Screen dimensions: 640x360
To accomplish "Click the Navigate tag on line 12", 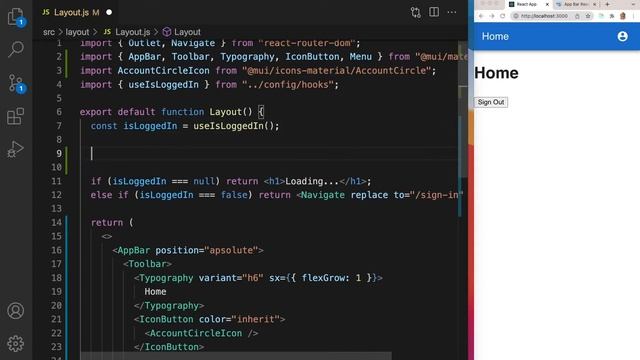I will (x=323, y=195).
